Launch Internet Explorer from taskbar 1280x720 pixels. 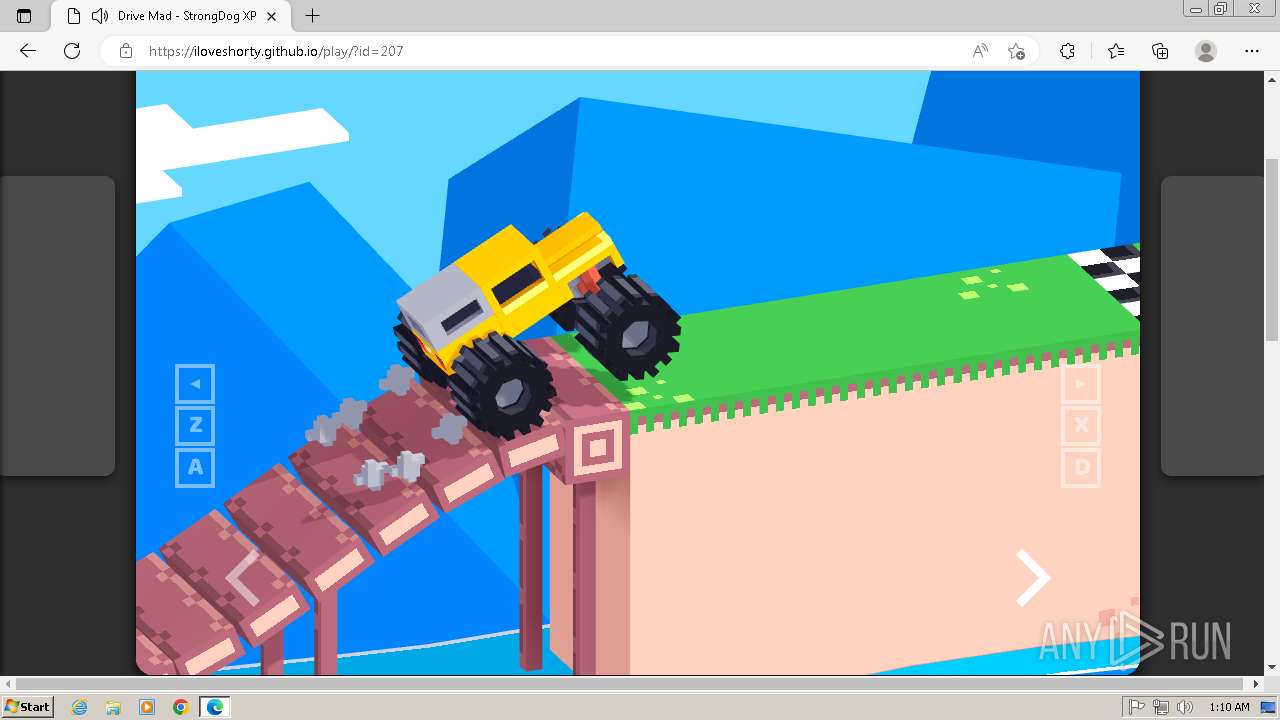[x=79, y=707]
